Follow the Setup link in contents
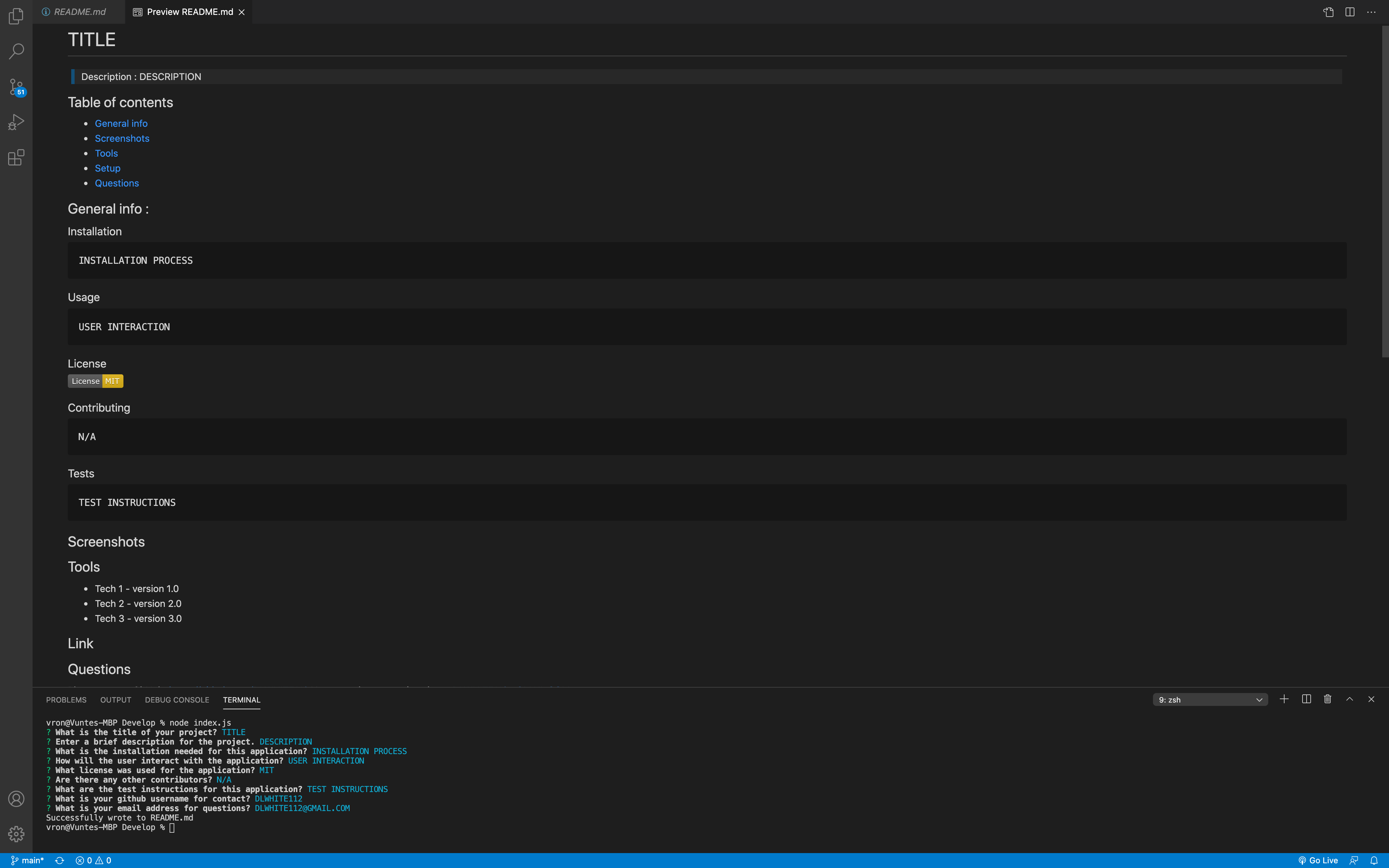Viewport: 1389px width, 868px height. click(107, 168)
